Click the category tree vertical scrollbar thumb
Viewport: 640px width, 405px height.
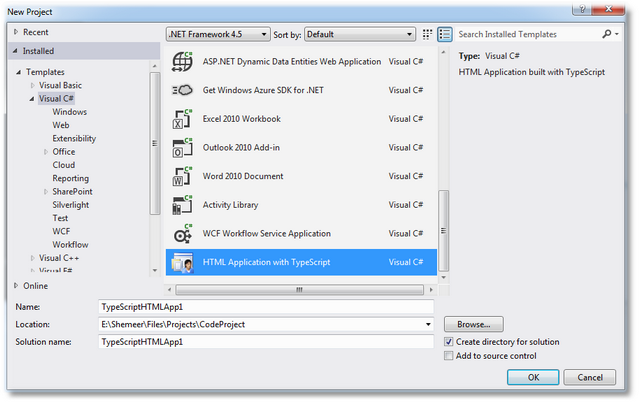coord(154,143)
